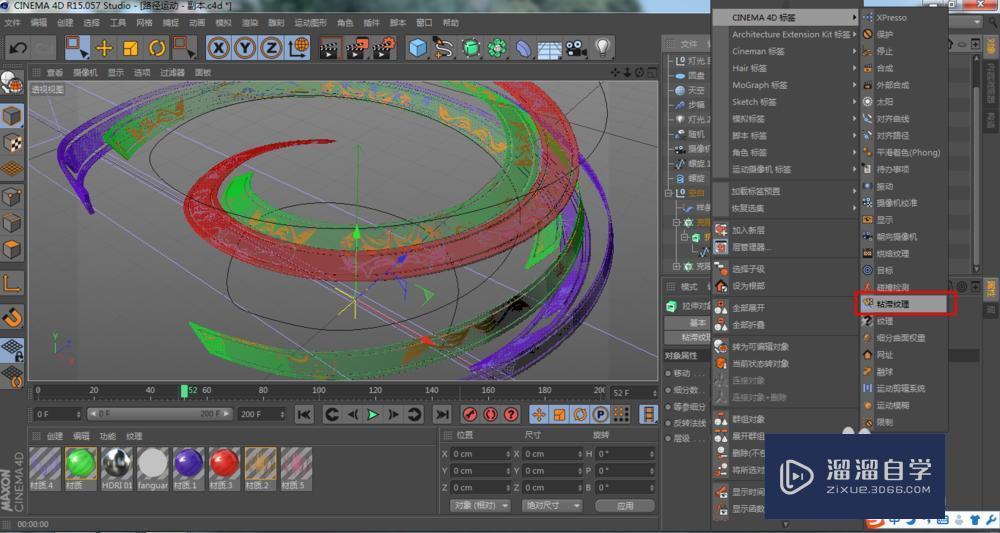Viewport: 1000px width, 533px height.
Task: Click the Cube primitive icon
Action: [x=417, y=47]
